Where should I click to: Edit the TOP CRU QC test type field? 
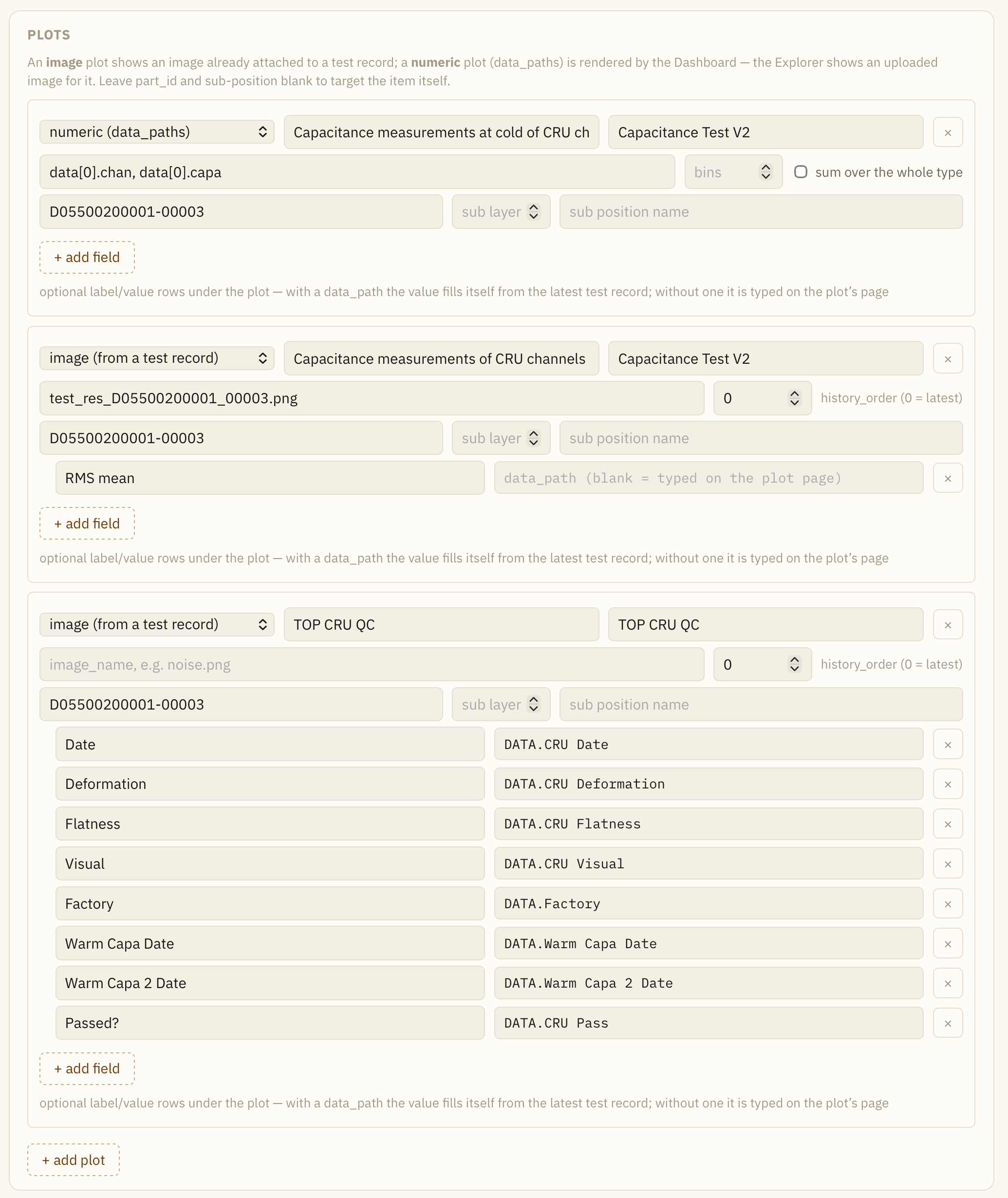(765, 624)
